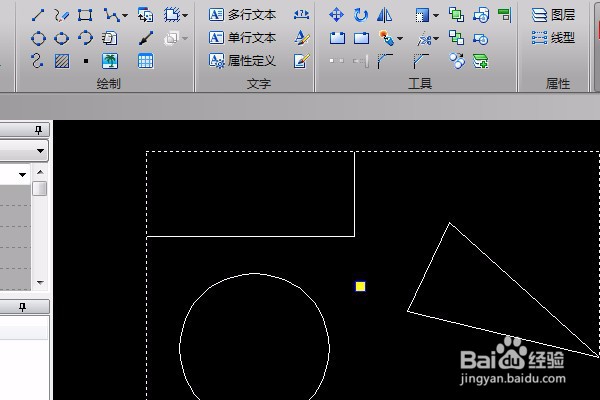Pin the lower left side panel
Viewport: 600px width, 400px height.
point(23,307)
